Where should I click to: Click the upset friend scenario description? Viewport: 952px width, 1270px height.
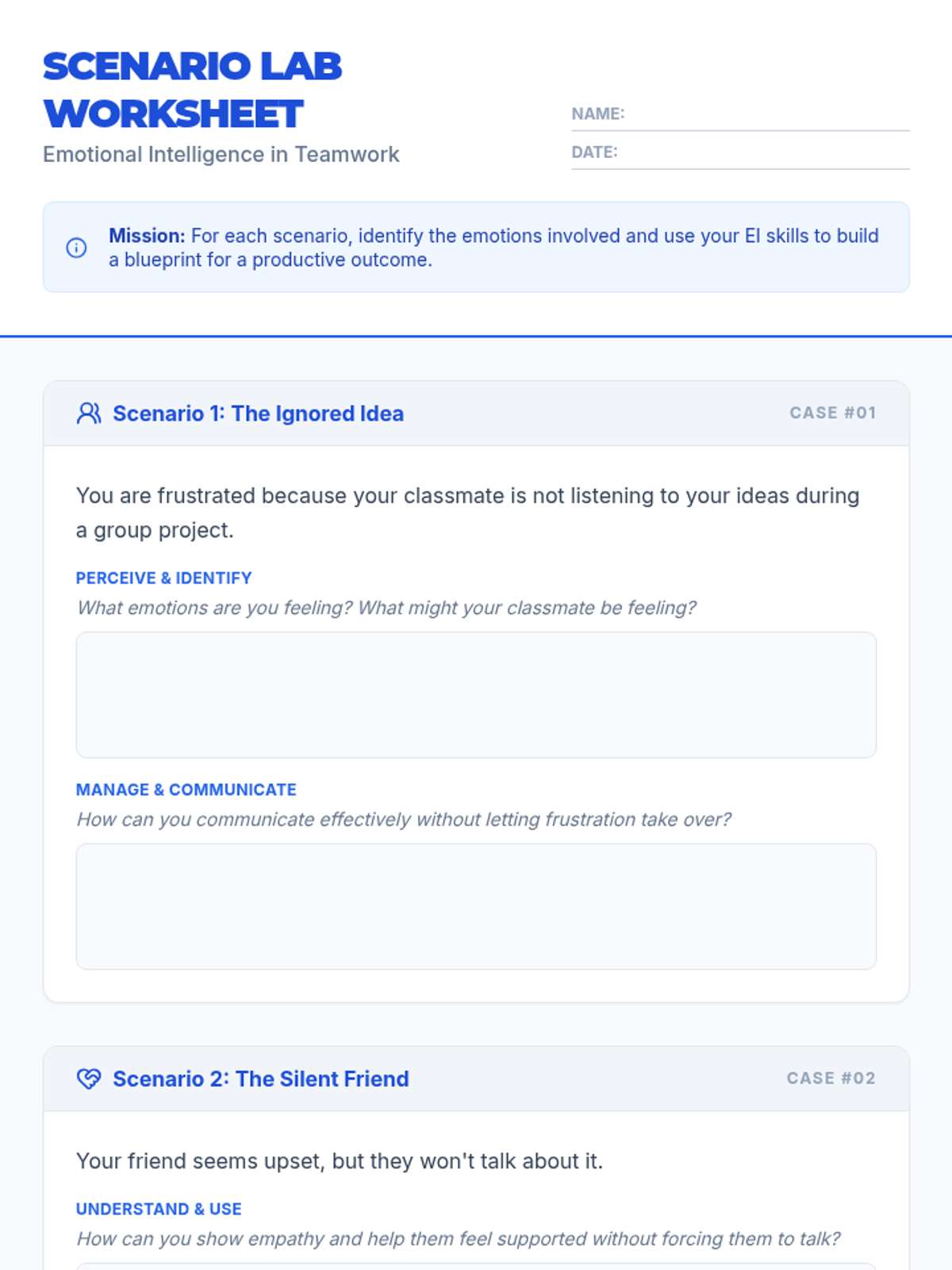tap(340, 1161)
